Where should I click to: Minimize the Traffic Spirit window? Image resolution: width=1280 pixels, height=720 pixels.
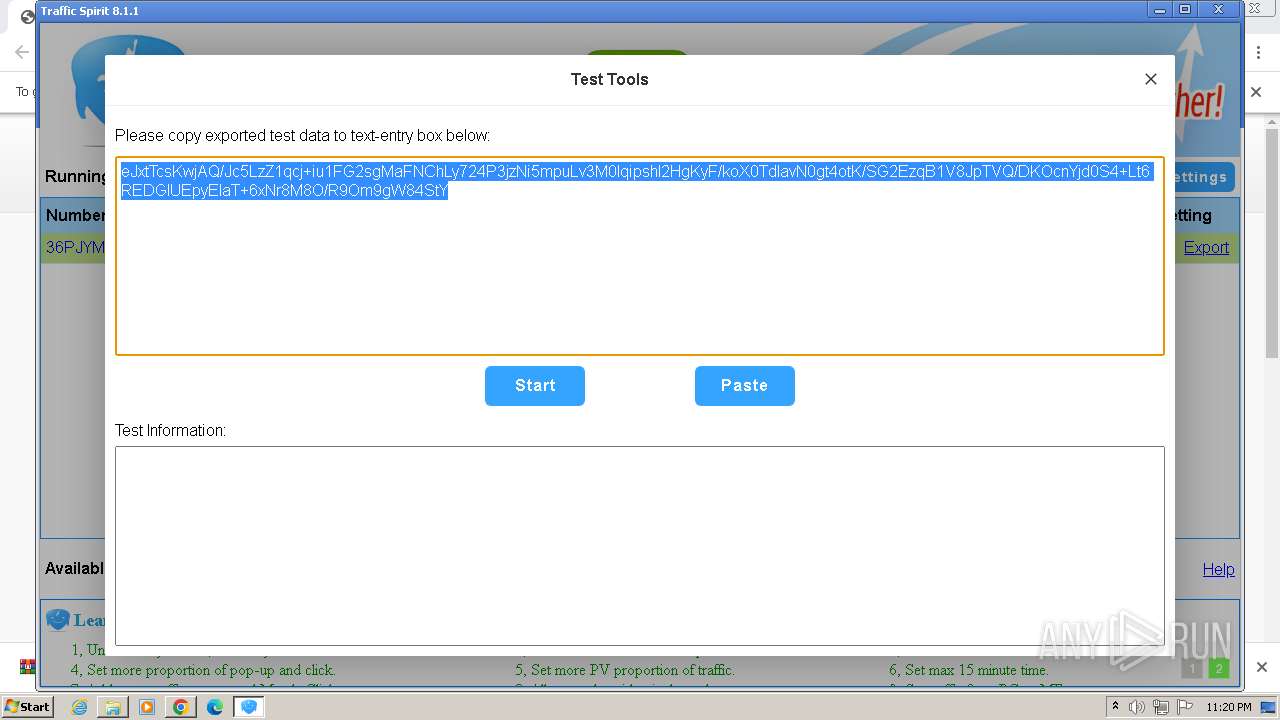coord(1160,9)
